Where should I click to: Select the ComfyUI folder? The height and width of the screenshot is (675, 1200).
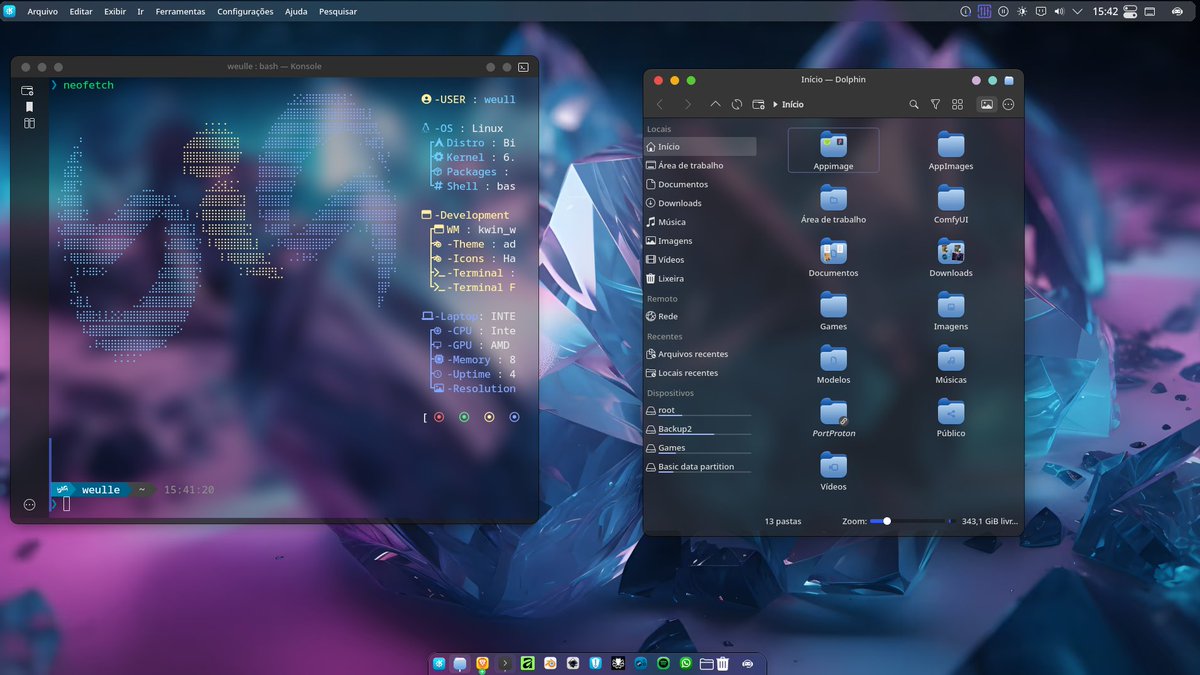(951, 204)
